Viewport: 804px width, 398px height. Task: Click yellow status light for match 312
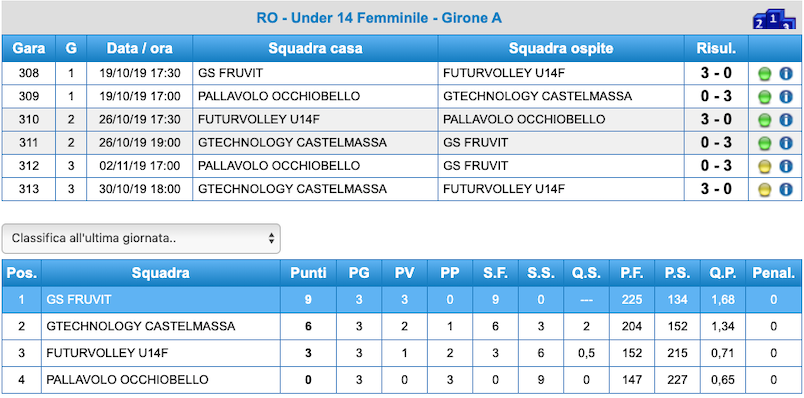tap(765, 167)
